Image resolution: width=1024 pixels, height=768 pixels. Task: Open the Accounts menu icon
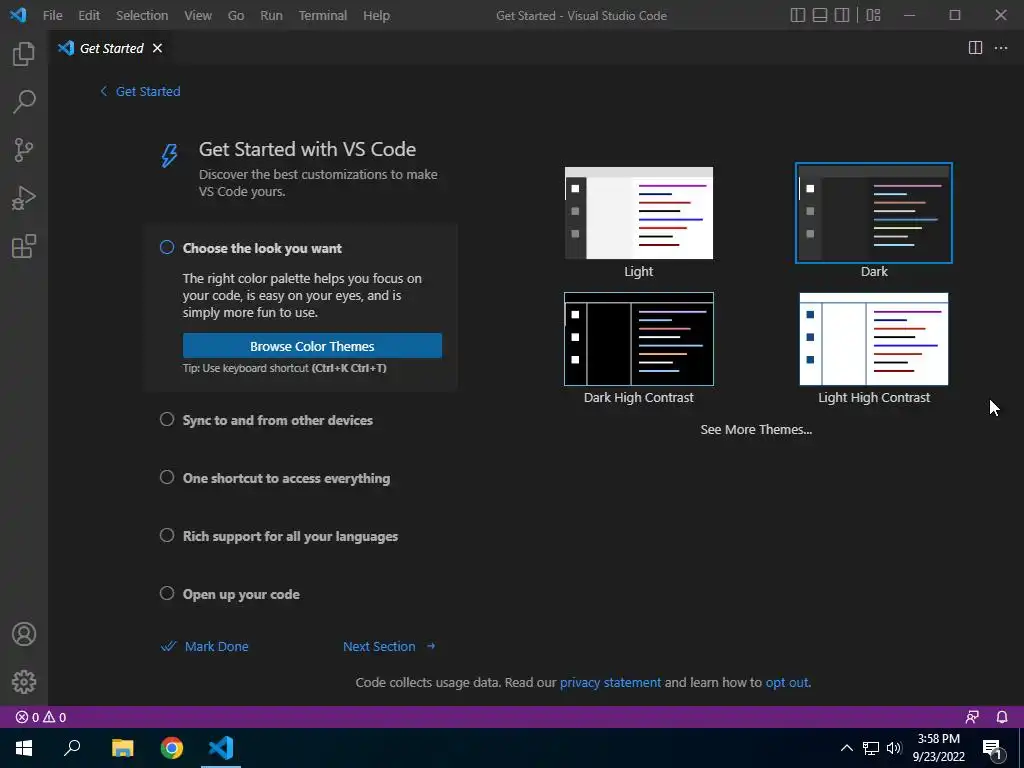tap(24, 634)
